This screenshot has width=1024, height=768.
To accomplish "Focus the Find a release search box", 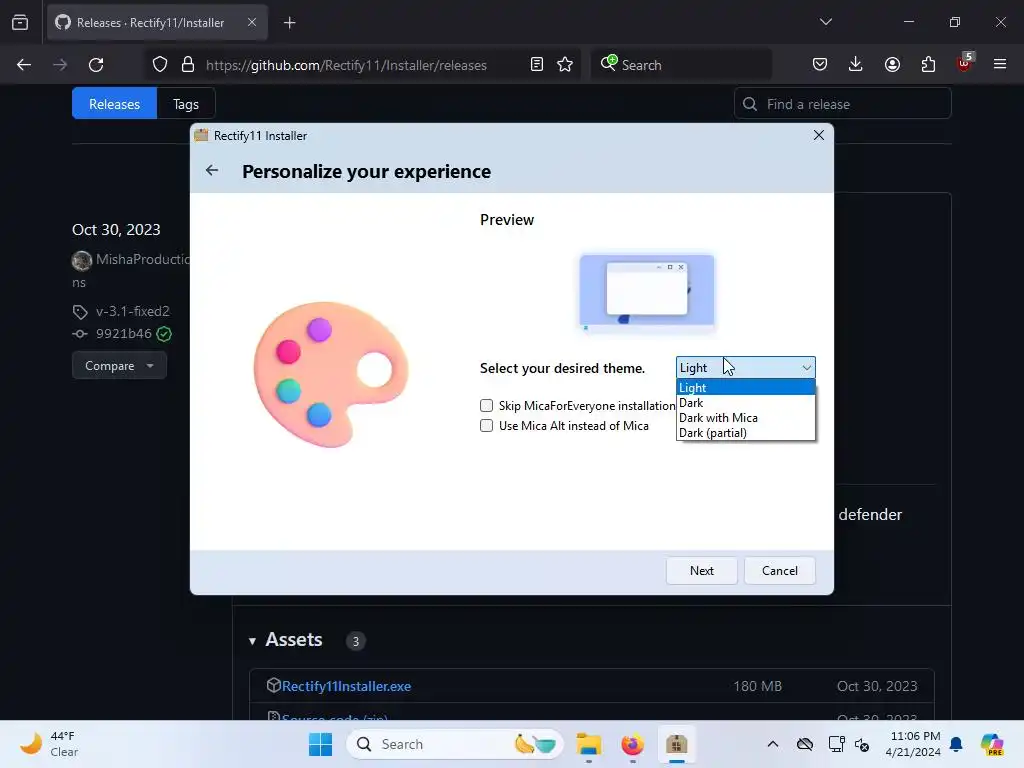I will (842, 104).
